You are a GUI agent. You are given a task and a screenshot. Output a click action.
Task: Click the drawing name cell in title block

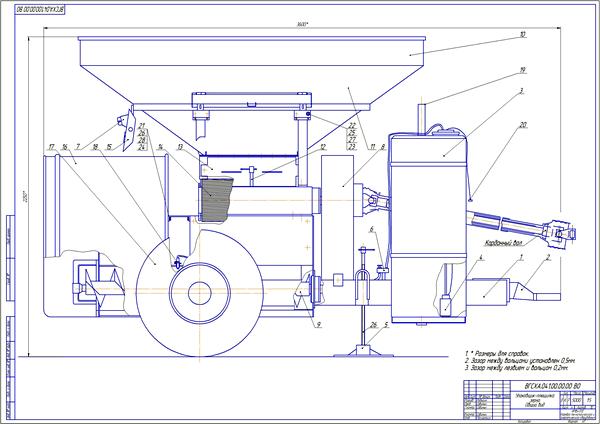tap(535, 401)
